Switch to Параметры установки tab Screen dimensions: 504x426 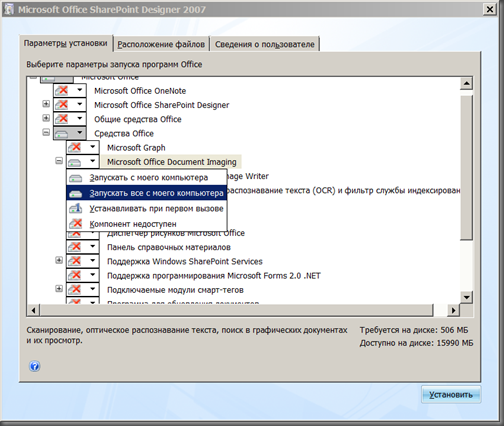point(66,43)
